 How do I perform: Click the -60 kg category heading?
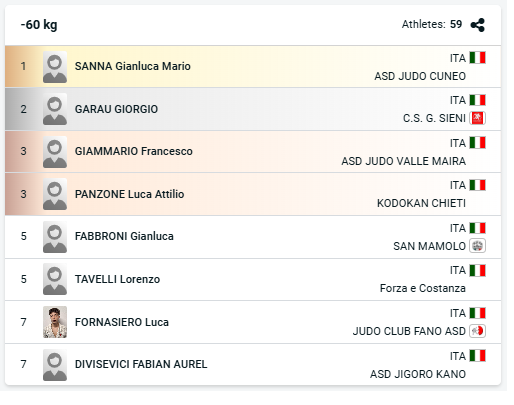coord(39,25)
